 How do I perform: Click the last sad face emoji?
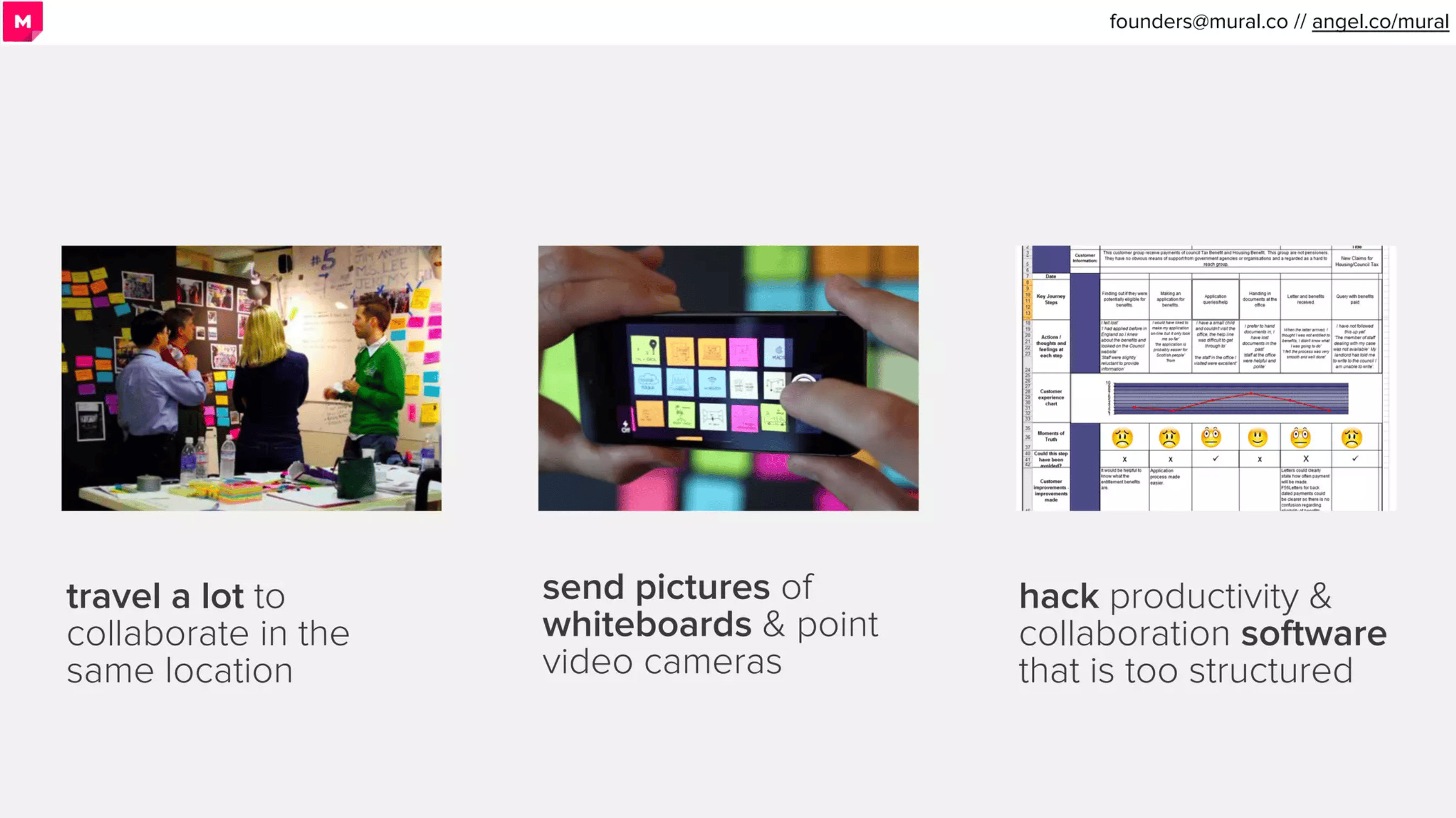[1352, 437]
